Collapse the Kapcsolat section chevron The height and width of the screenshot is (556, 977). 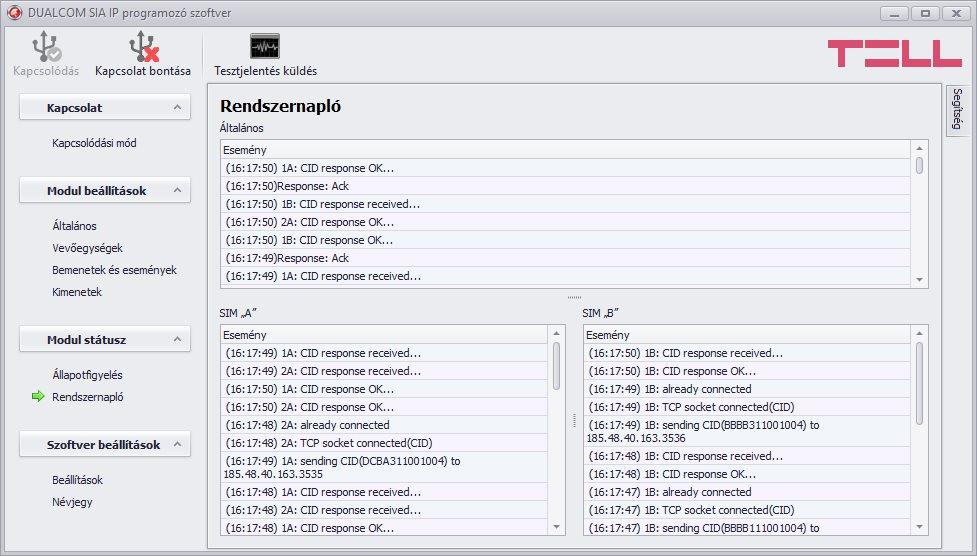[178, 107]
